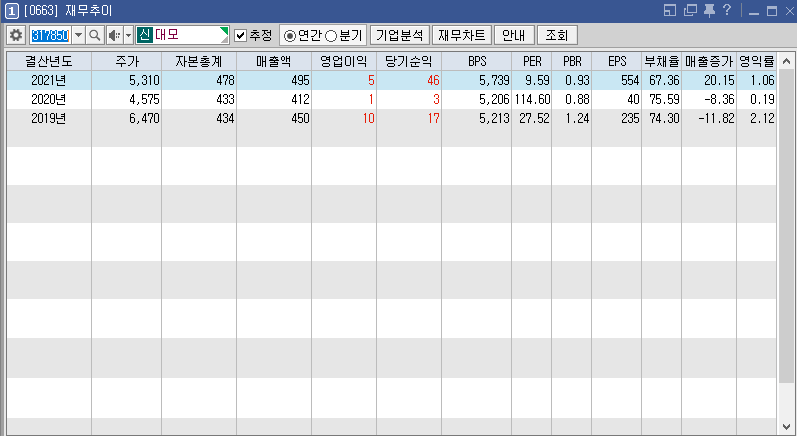Screen dimensions: 797x436
Task: Select the 2021년 row
Action: coord(391,80)
